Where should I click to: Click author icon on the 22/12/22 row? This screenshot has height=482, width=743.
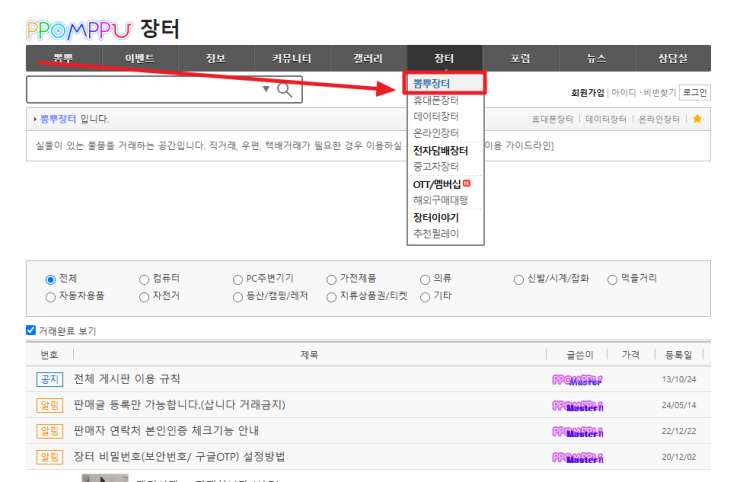coord(577,431)
